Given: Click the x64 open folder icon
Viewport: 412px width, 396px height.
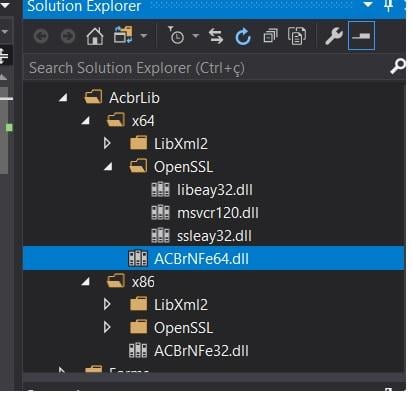Looking at the screenshot, I should point(116,120).
